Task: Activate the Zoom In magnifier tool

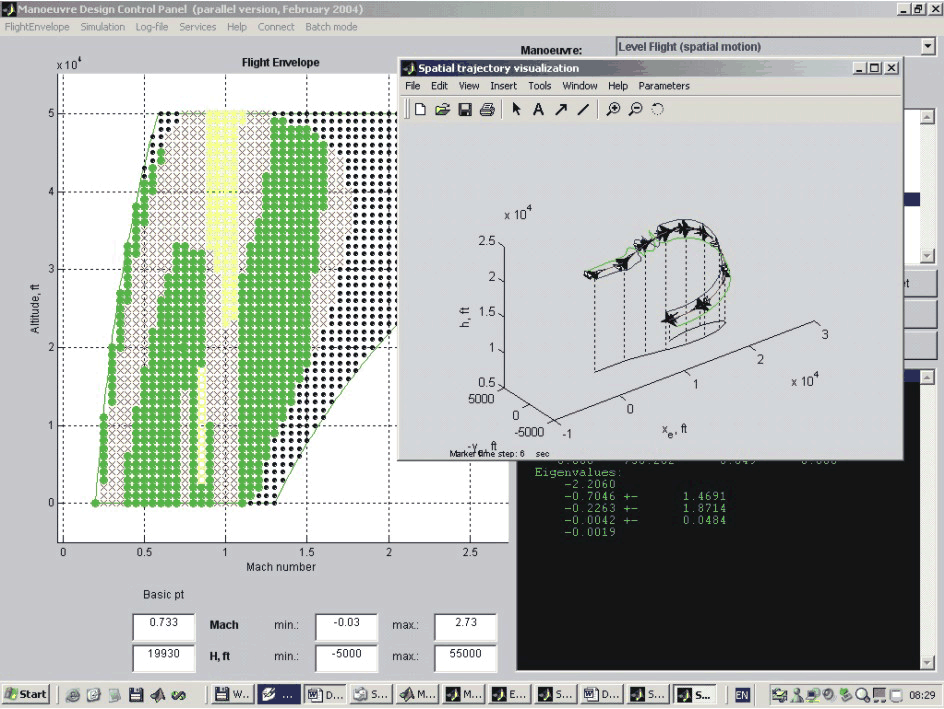Action: (x=613, y=110)
